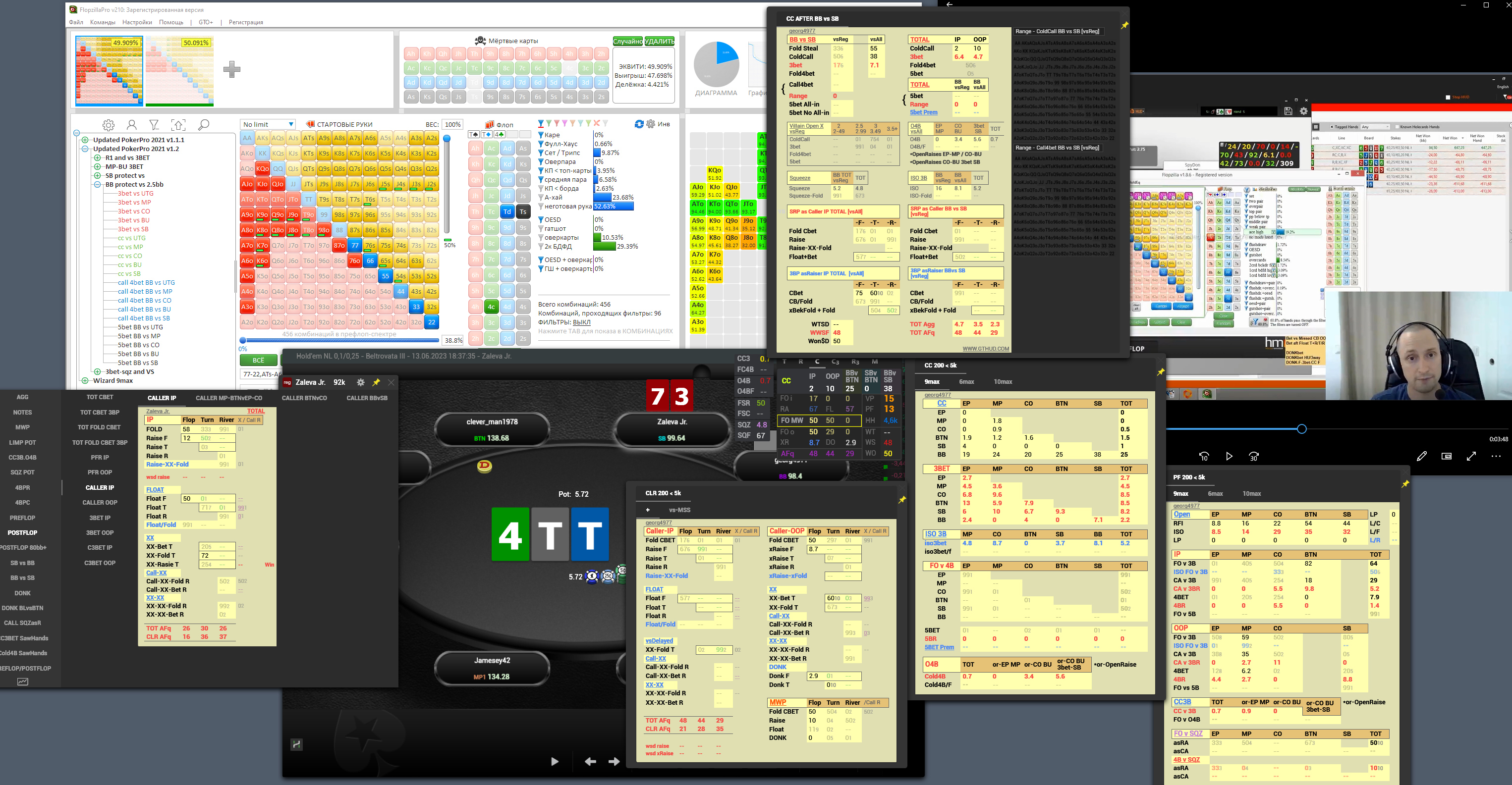Expand the MP-BU 3BET node
The image size is (1512, 785).
pyautogui.click(x=98, y=166)
